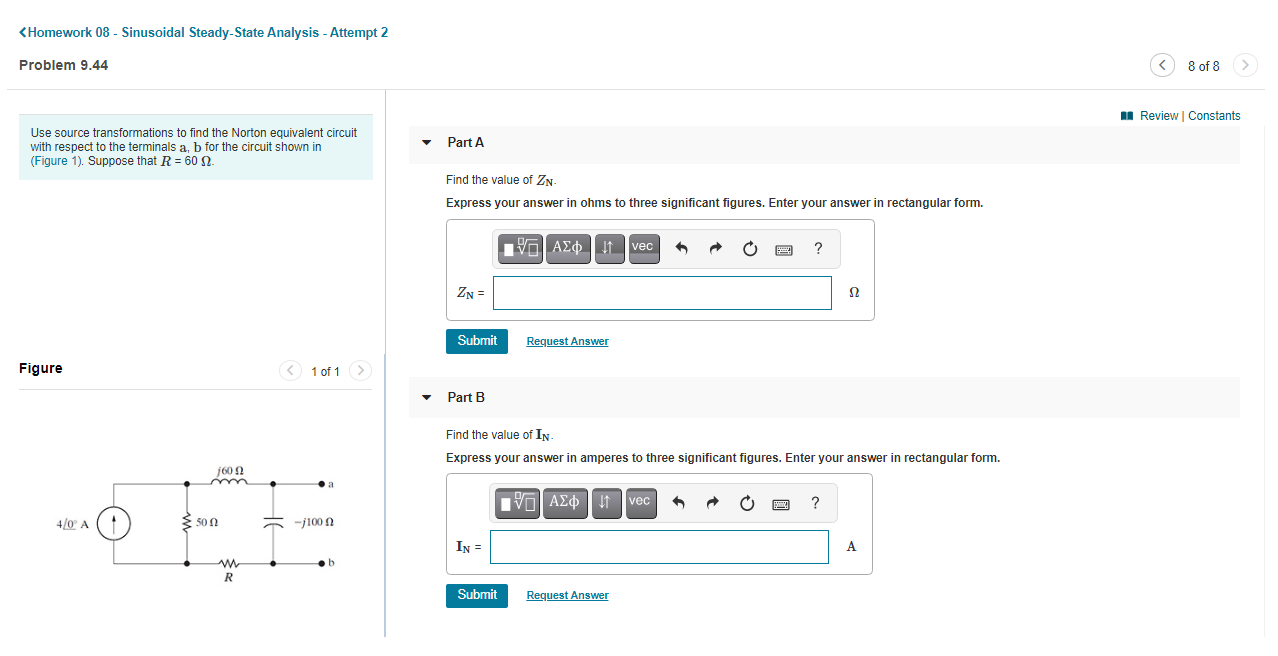Open the Constants reference
1278x656 pixels.
pos(1214,115)
